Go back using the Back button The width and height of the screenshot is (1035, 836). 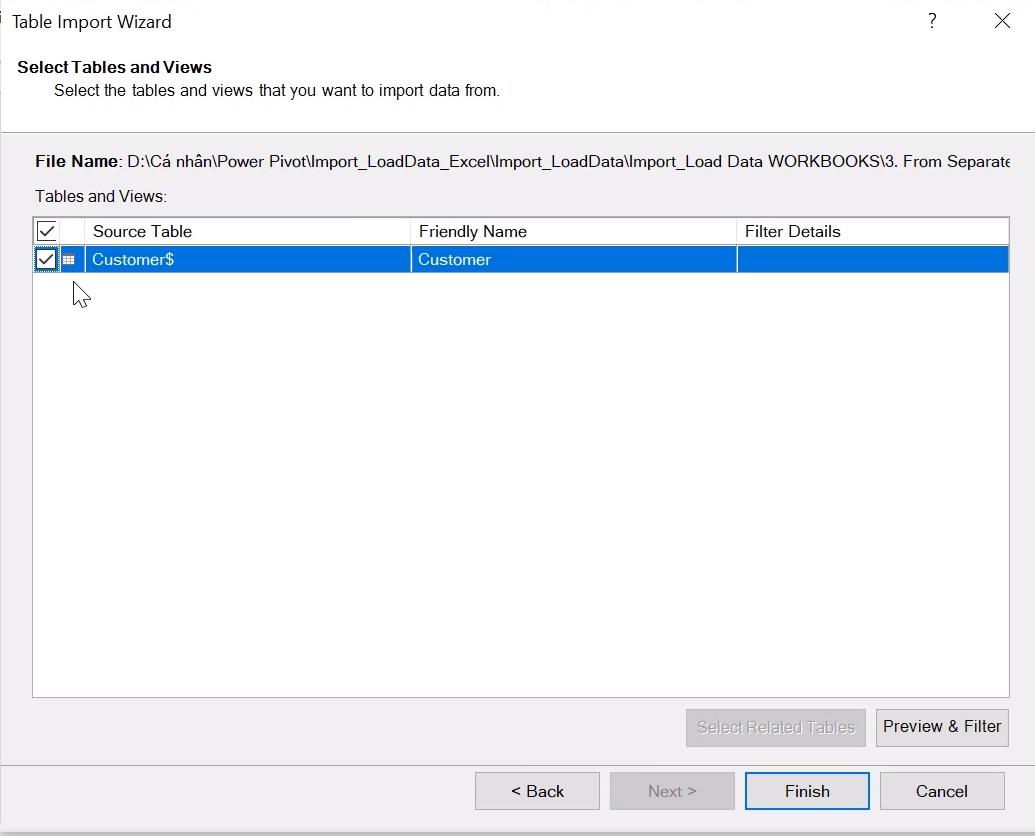[537, 790]
